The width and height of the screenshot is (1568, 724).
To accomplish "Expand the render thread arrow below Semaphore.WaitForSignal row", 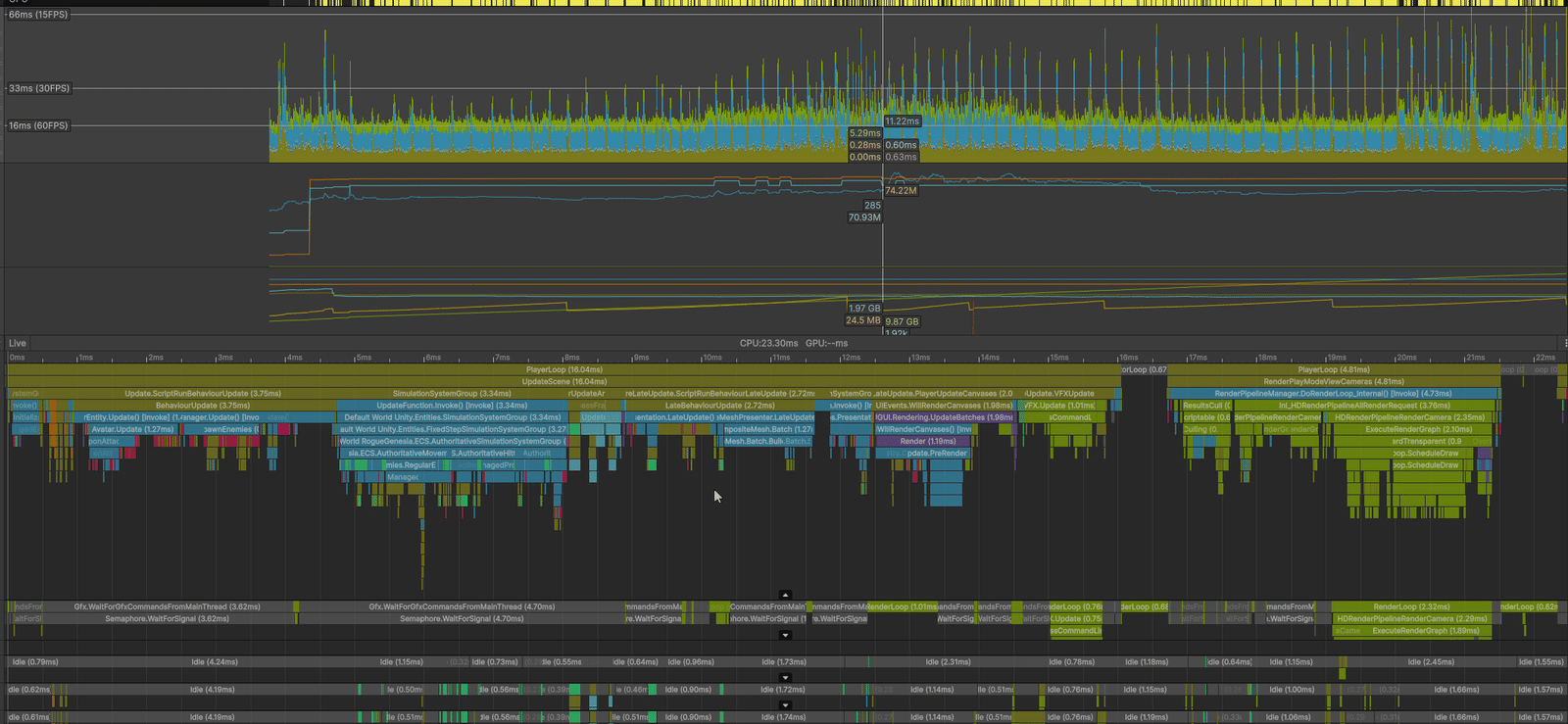I will (x=785, y=635).
